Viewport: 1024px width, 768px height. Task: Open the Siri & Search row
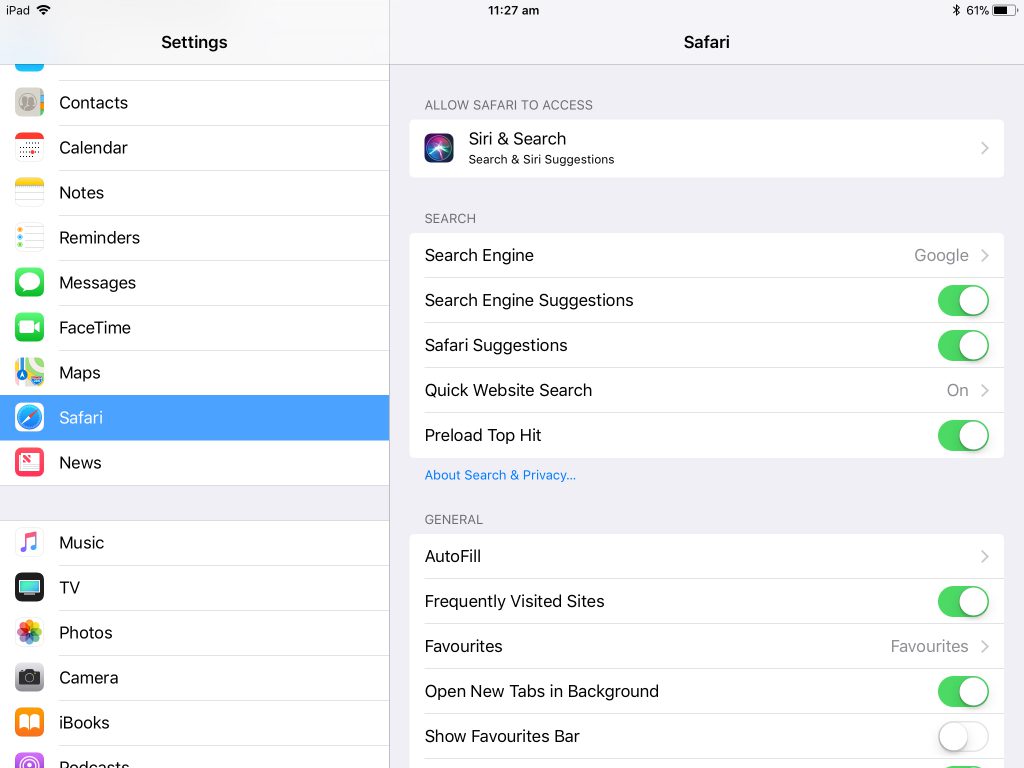pos(707,148)
